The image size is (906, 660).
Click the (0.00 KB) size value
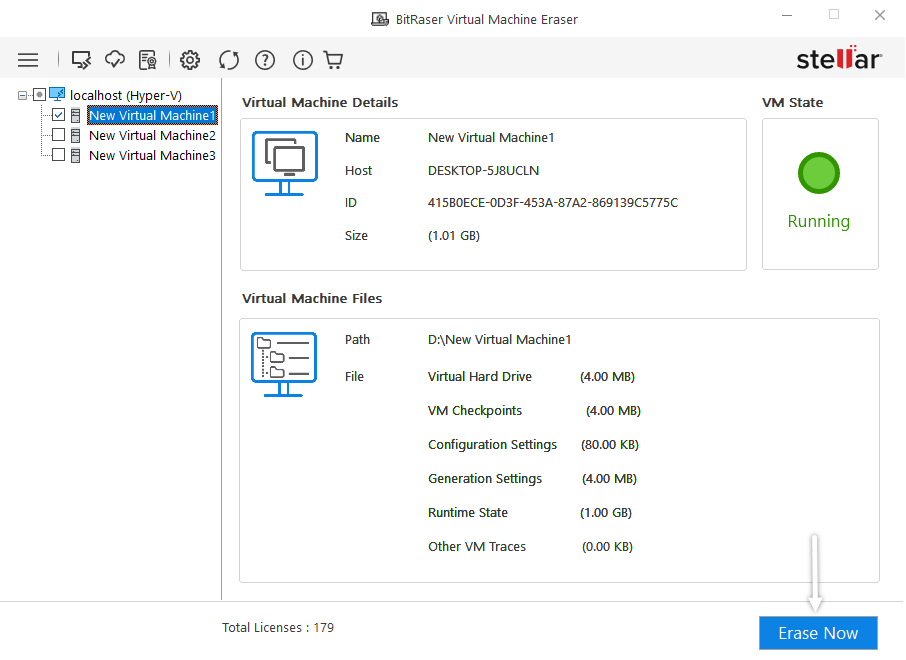coord(607,547)
